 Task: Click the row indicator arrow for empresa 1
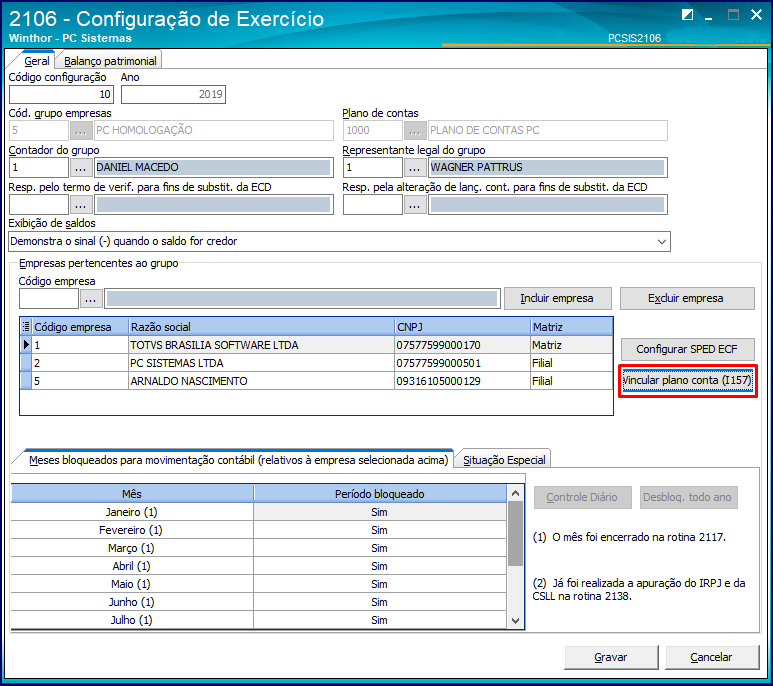(26, 345)
